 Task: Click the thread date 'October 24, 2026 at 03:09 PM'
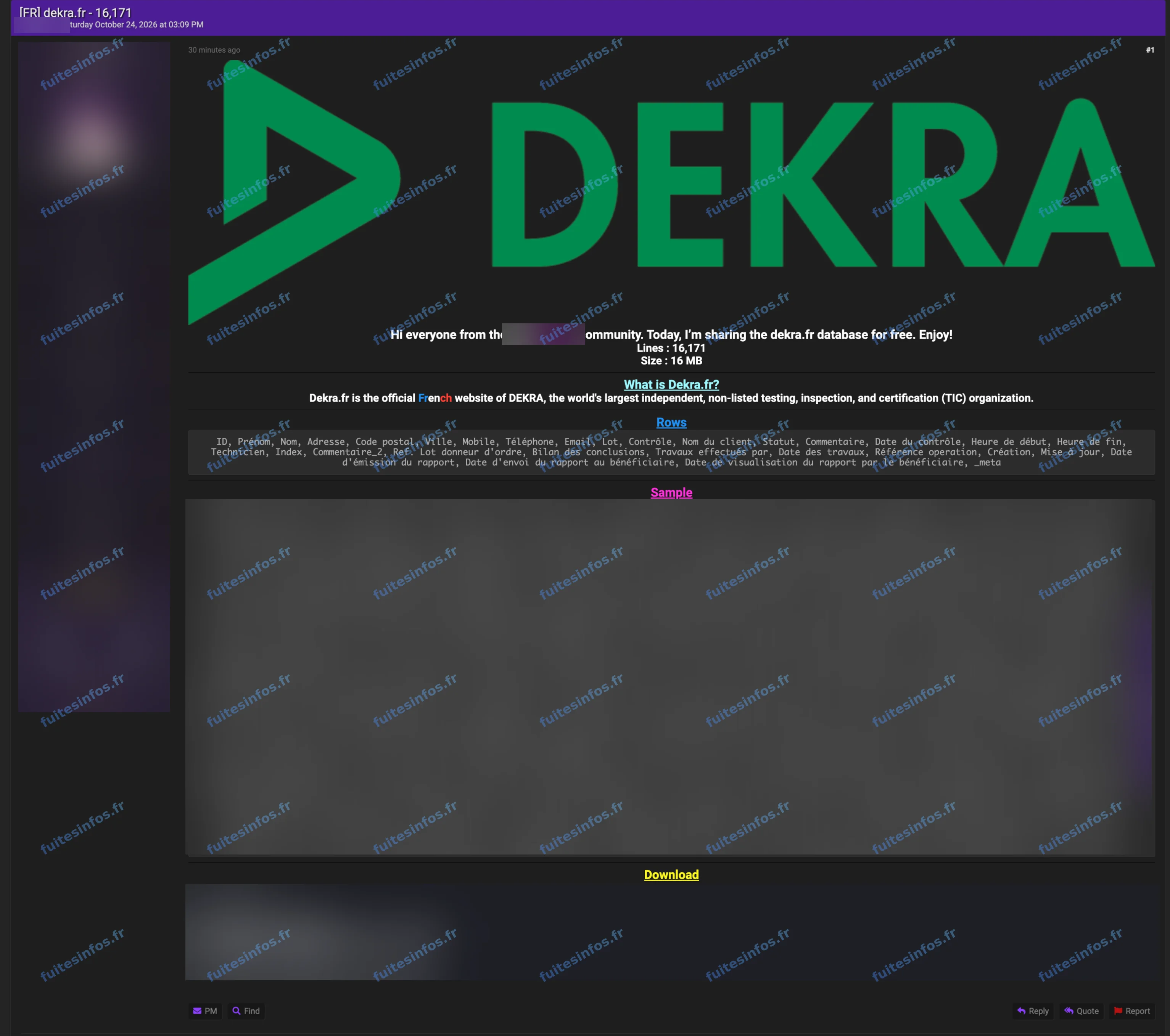coord(149,25)
